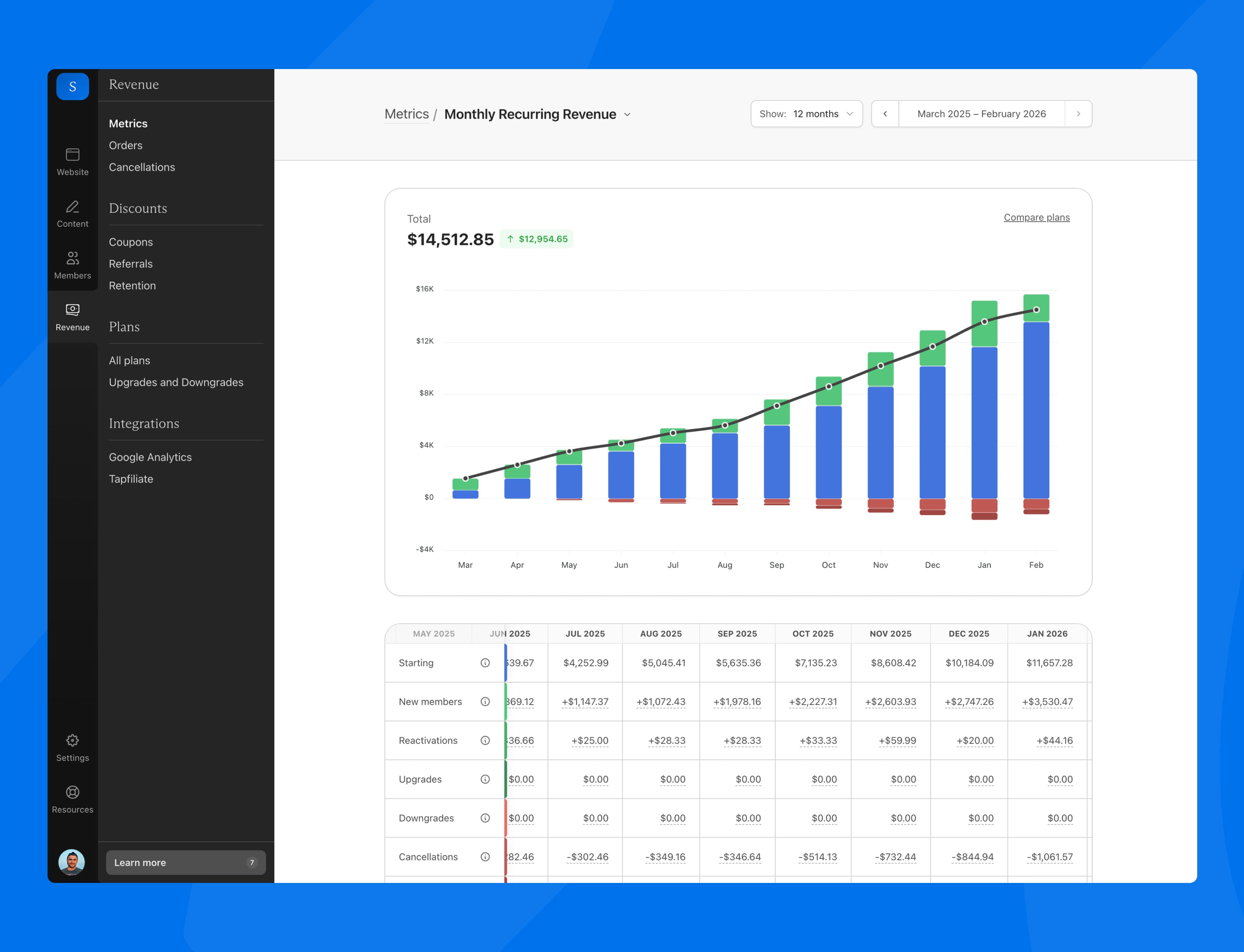Screen dimensions: 1244x952
Task: Open Upgrades and Downgrades menu item
Action: coord(176,382)
